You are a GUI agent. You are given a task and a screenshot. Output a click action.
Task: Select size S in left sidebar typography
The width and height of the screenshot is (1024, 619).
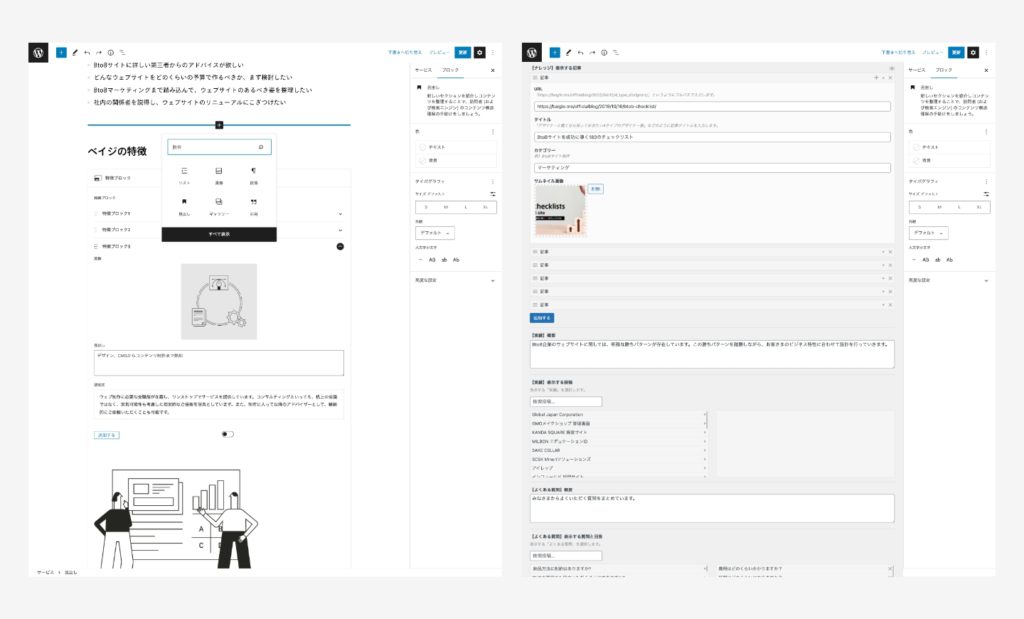(426, 207)
